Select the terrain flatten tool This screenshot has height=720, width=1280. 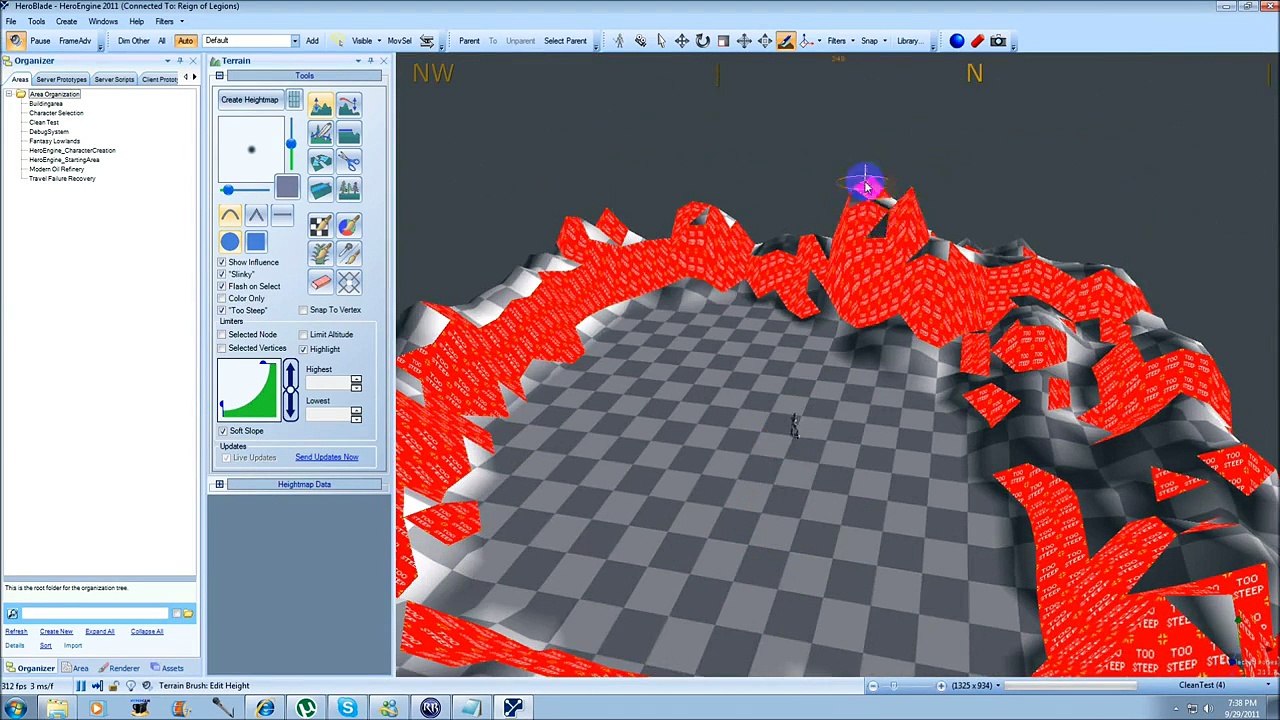pos(349,133)
